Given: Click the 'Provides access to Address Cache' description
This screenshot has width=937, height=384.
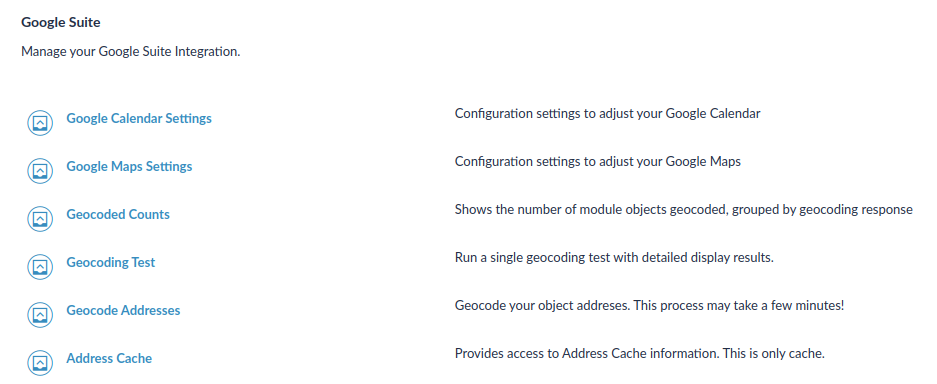Looking at the screenshot, I should tap(640, 353).
